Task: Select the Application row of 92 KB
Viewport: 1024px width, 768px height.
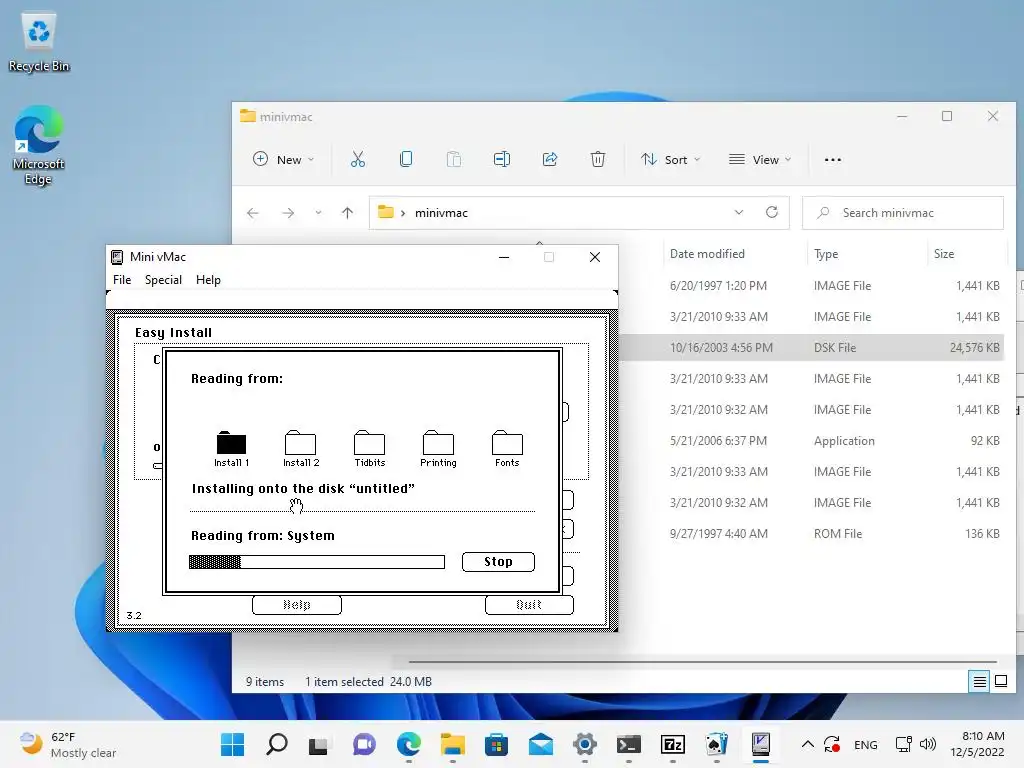Action: point(812,441)
